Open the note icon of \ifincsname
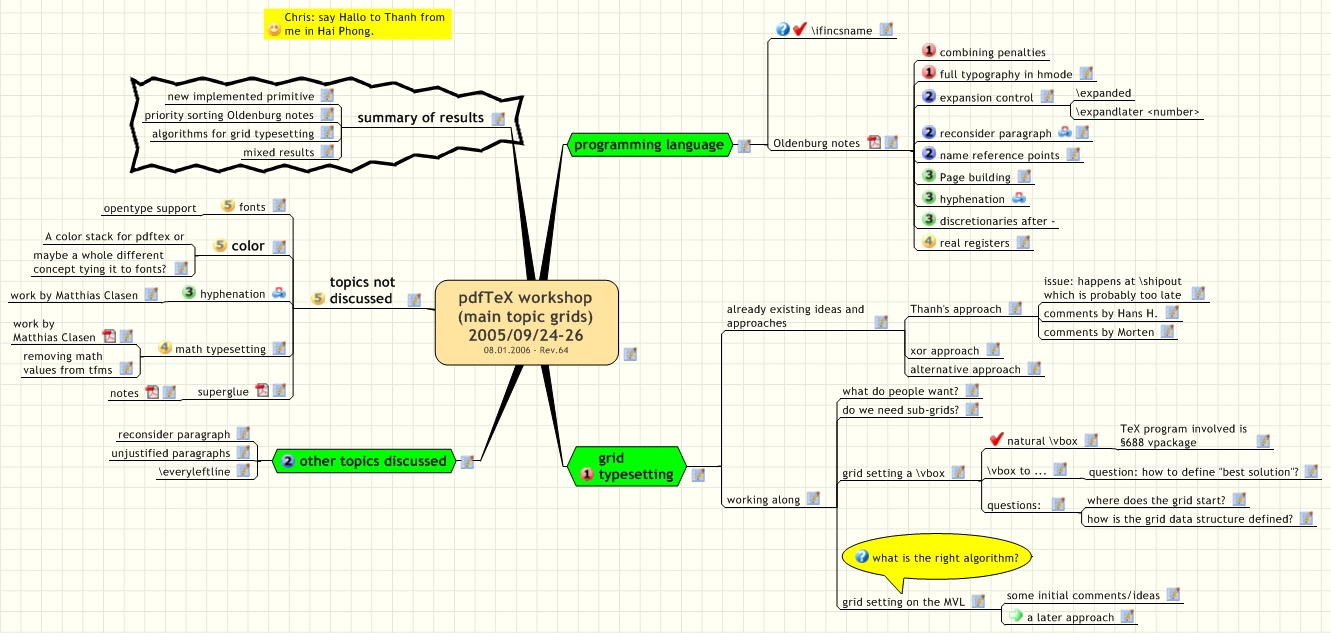This screenshot has width=1331, height=633. pyautogui.click(x=886, y=30)
